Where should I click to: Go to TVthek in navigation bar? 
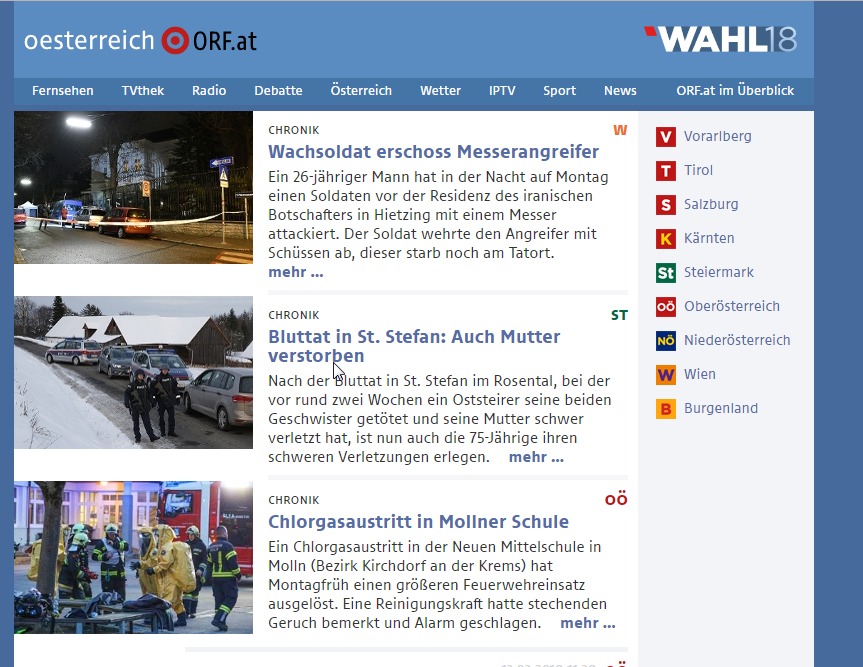(x=143, y=91)
